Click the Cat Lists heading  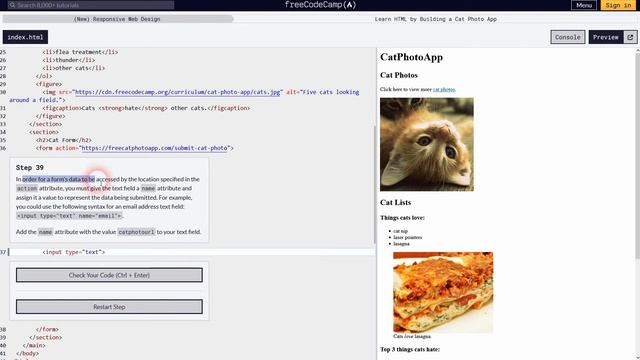pos(396,202)
